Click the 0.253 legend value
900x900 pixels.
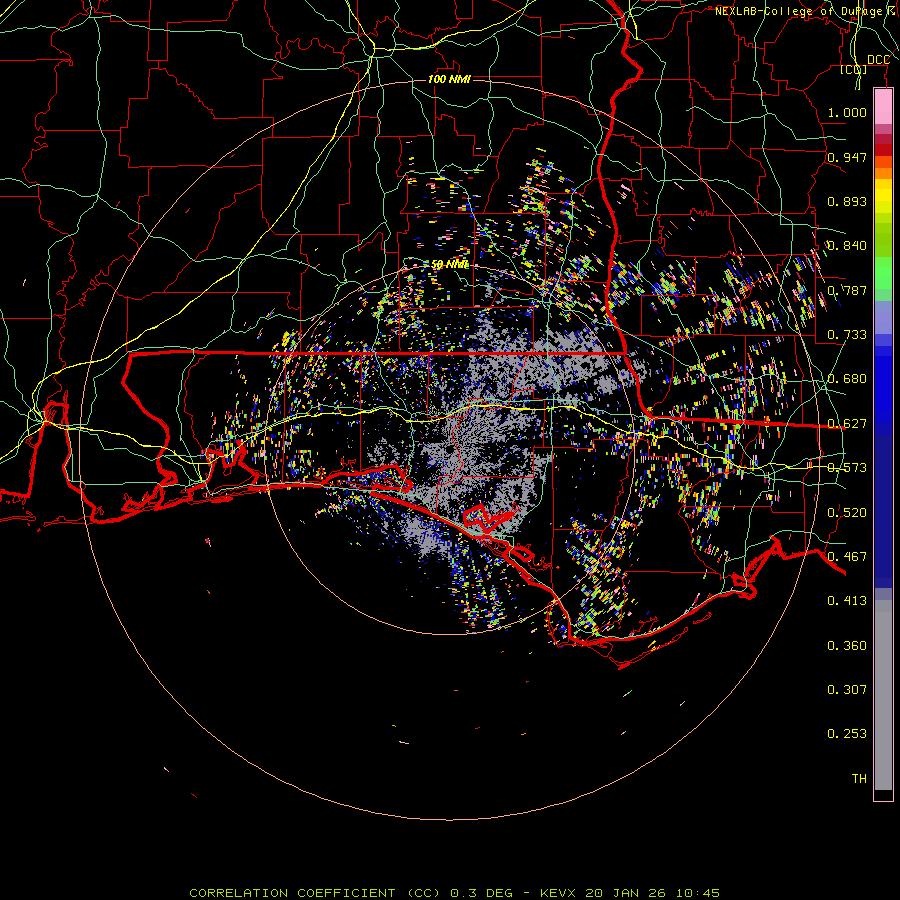847,734
